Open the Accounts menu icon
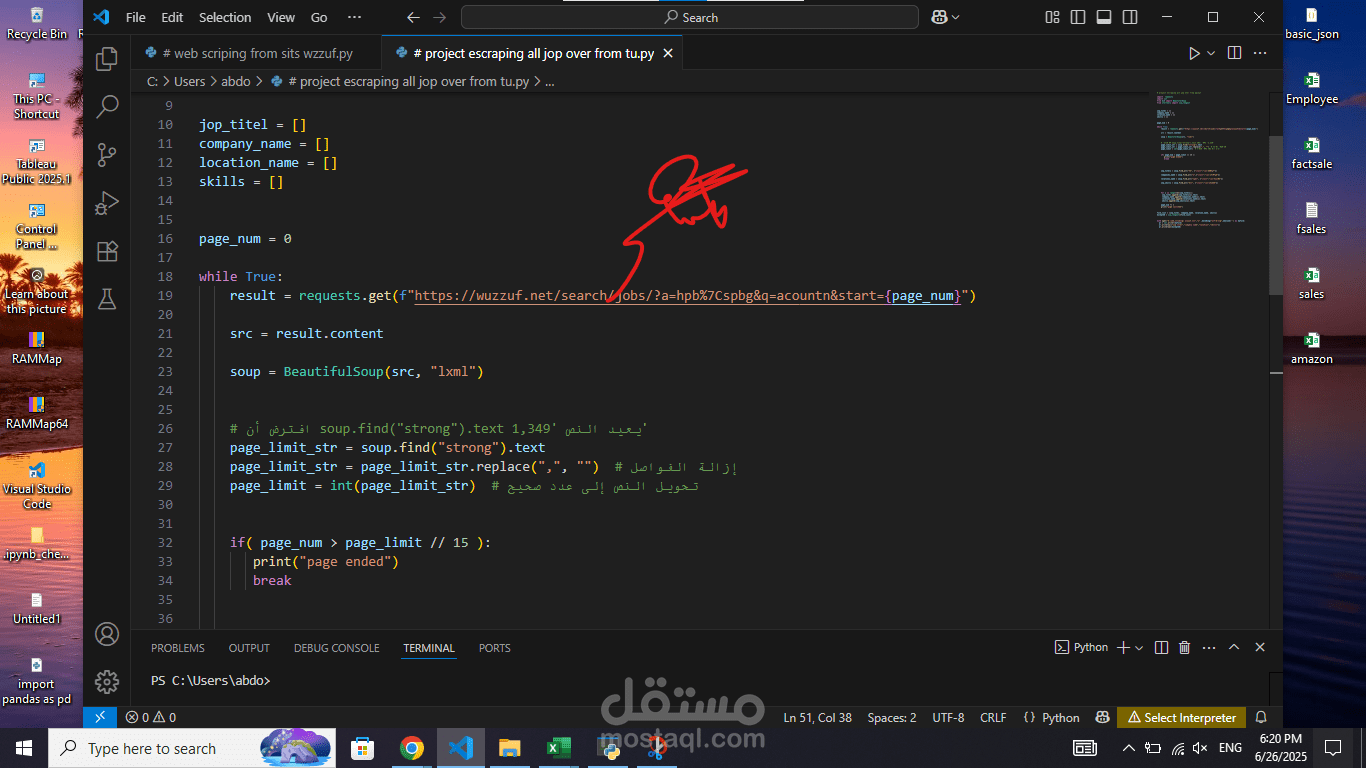The image size is (1366, 768). point(107,634)
